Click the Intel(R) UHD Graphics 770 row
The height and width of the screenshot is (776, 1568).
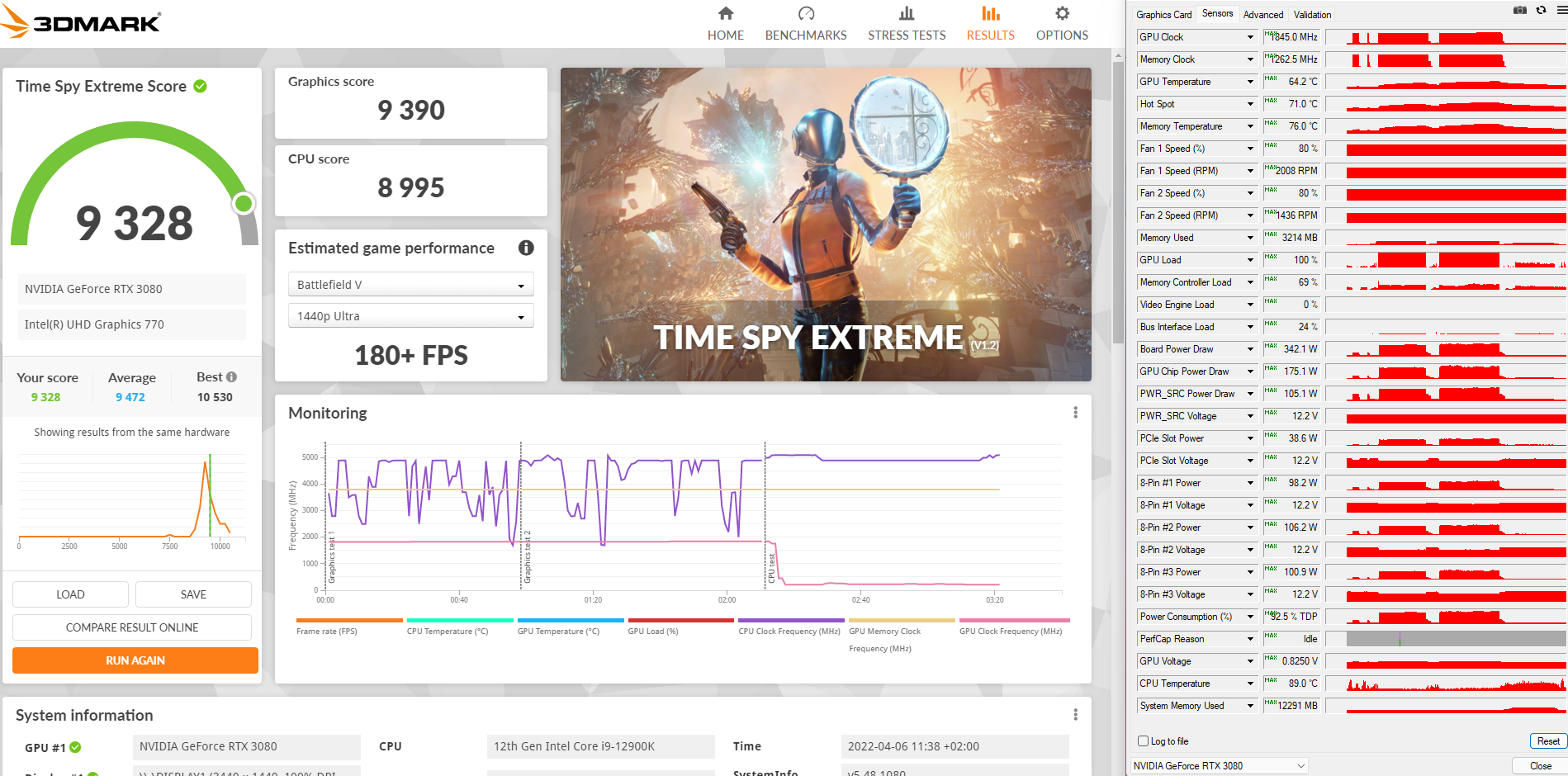[x=132, y=324]
